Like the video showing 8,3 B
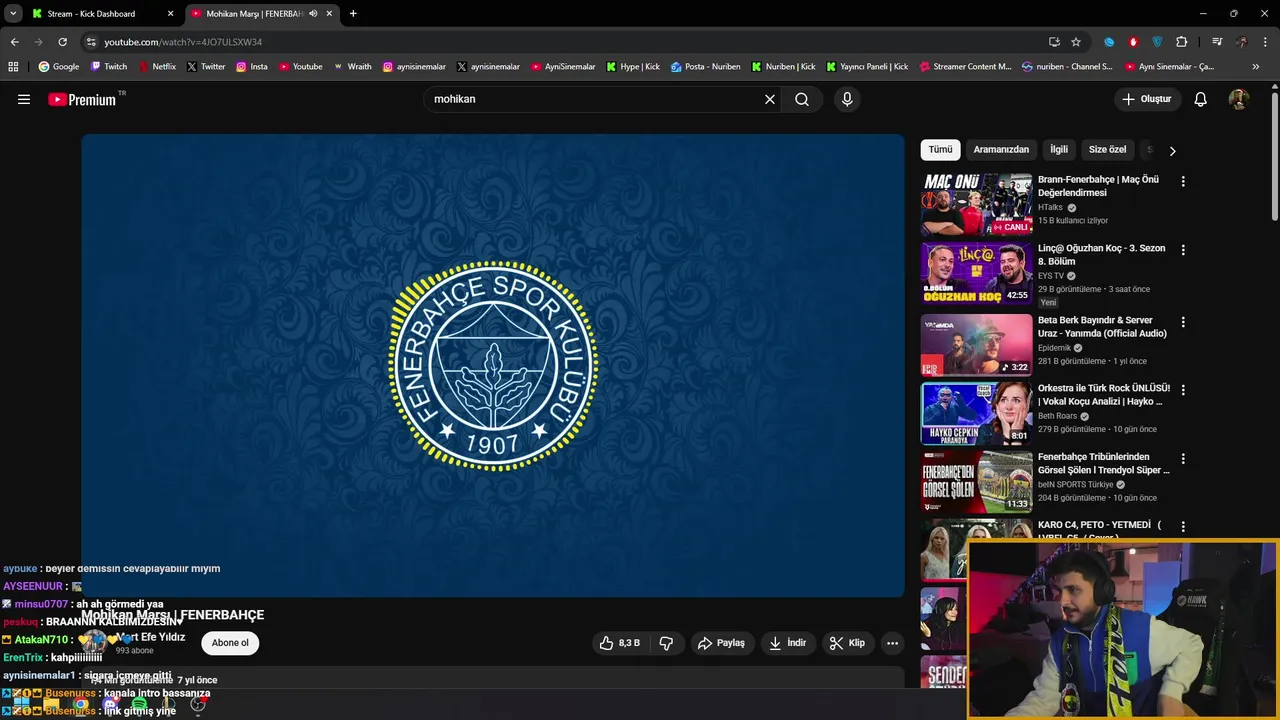Viewport: 1280px width, 720px height. click(x=620, y=643)
